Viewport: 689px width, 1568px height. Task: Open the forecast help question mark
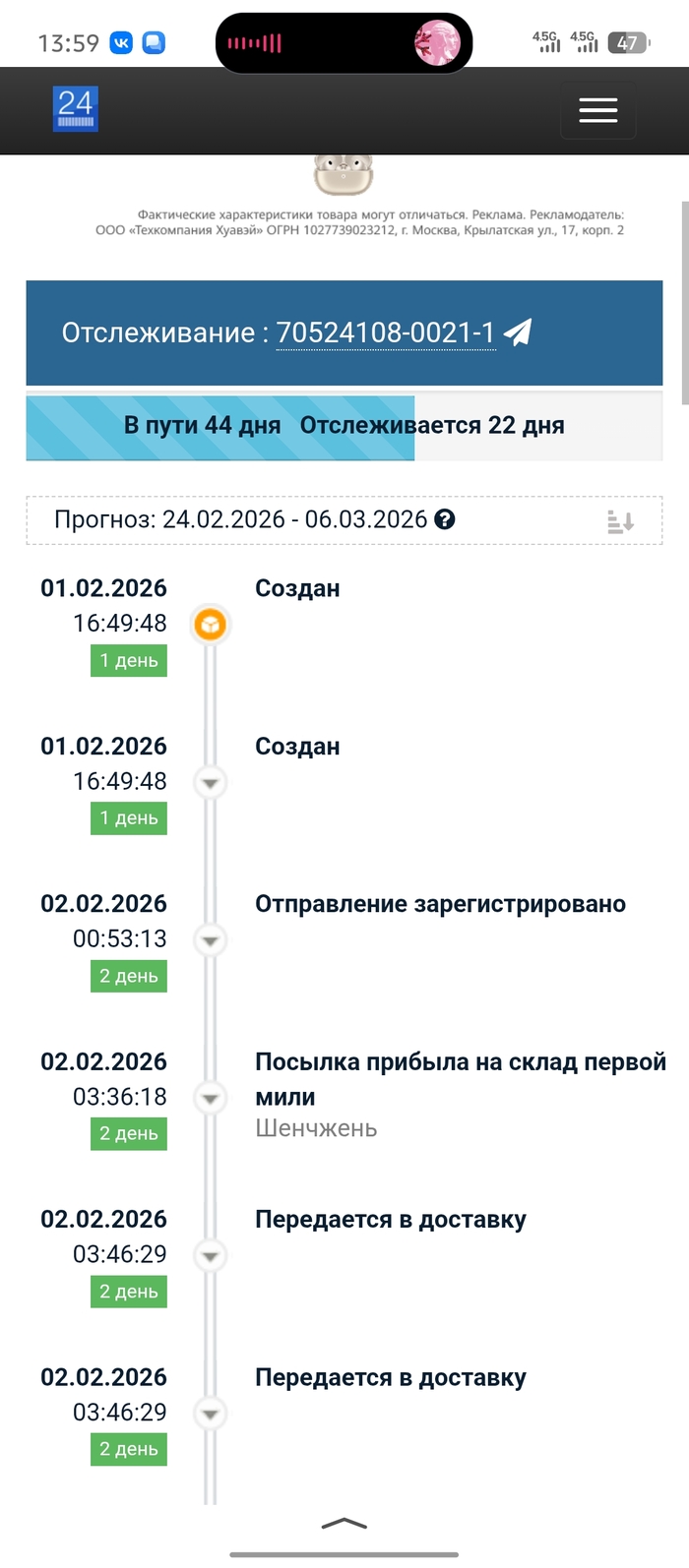point(445,519)
